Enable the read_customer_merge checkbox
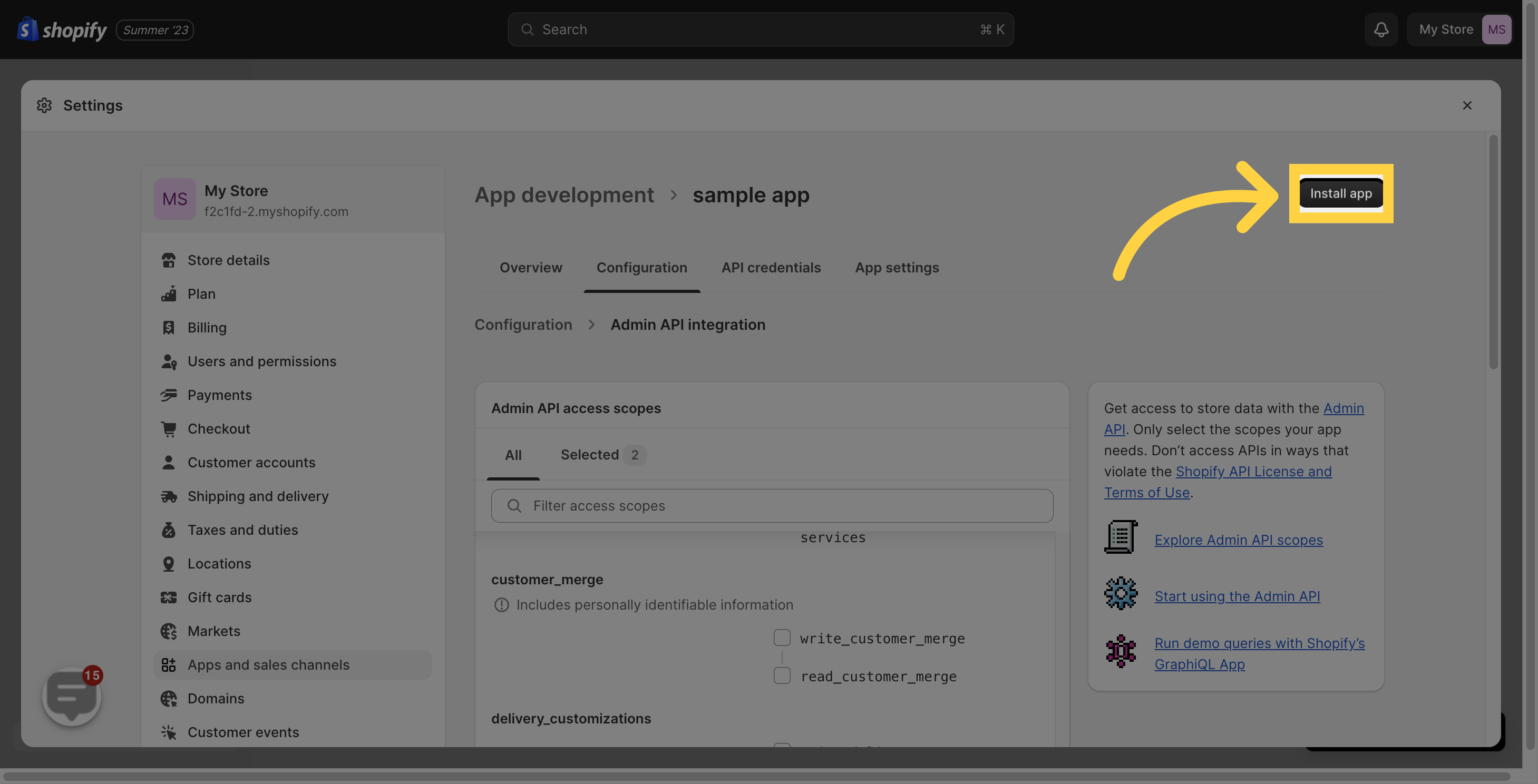Viewport: 1538px width, 784px height. pyautogui.click(x=782, y=675)
